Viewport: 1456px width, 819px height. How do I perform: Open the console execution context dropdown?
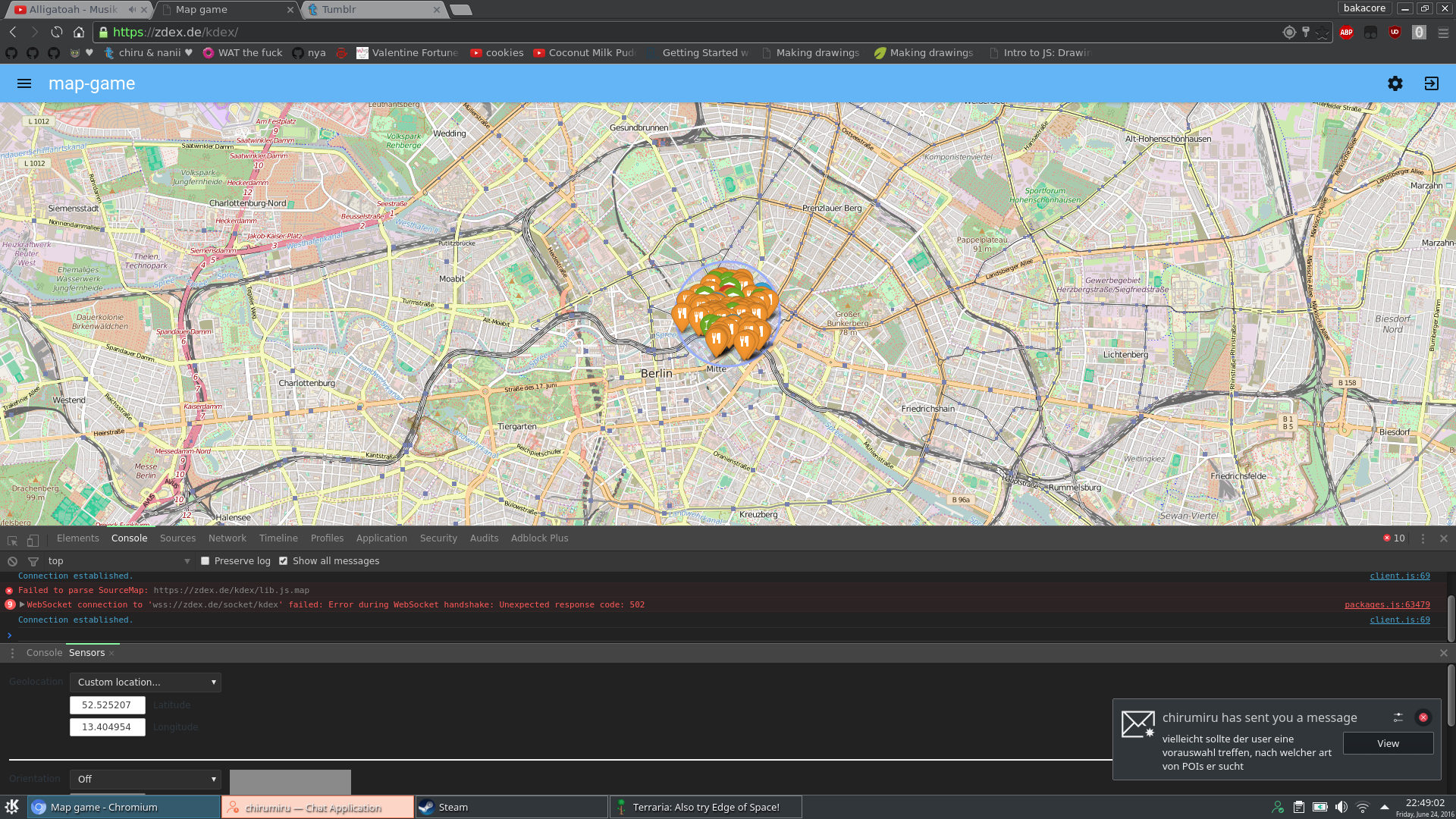coord(118,561)
